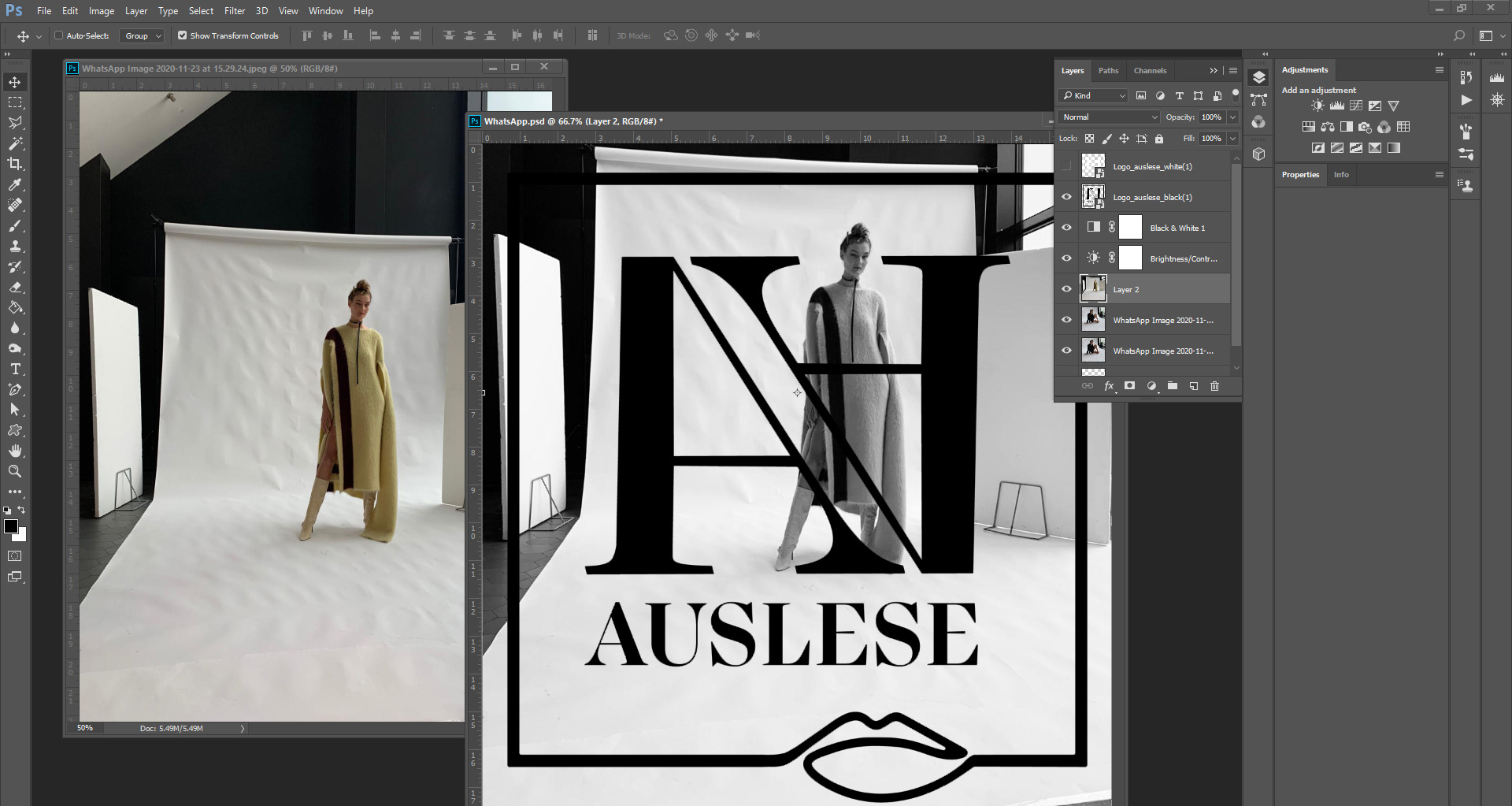Click the Layer 2 thumbnail
The width and height of the screenshot is (1512, 806).
(x=1093, y=289)
